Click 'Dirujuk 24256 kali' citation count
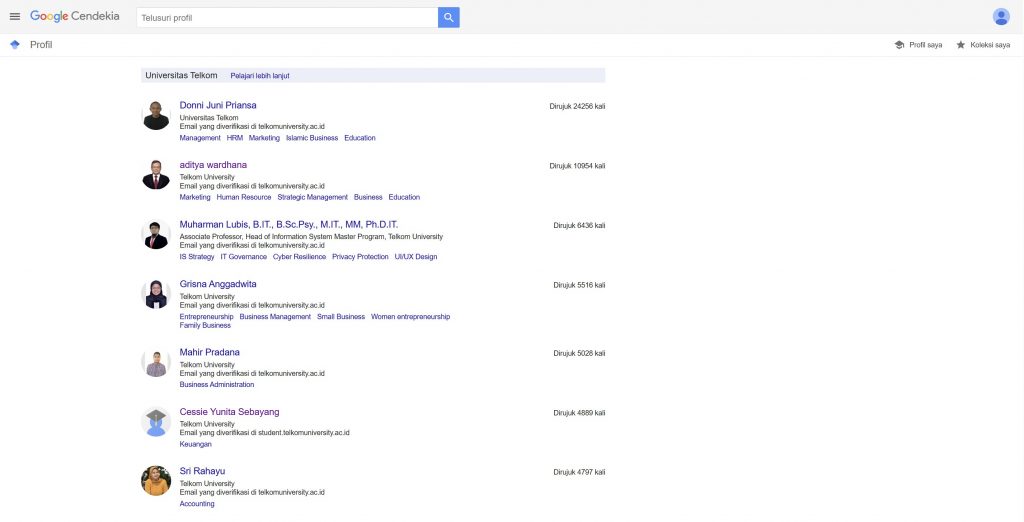 [x=577, y=106]
